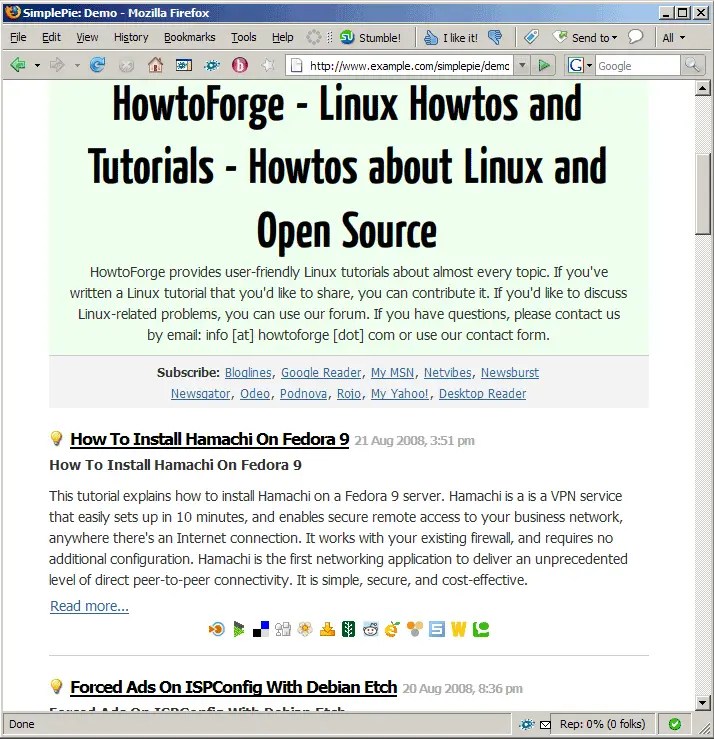This screenshot has width=714, height=739.
Task: Click the three-circles Simpy bookmark icon
Action: point(414,629)
